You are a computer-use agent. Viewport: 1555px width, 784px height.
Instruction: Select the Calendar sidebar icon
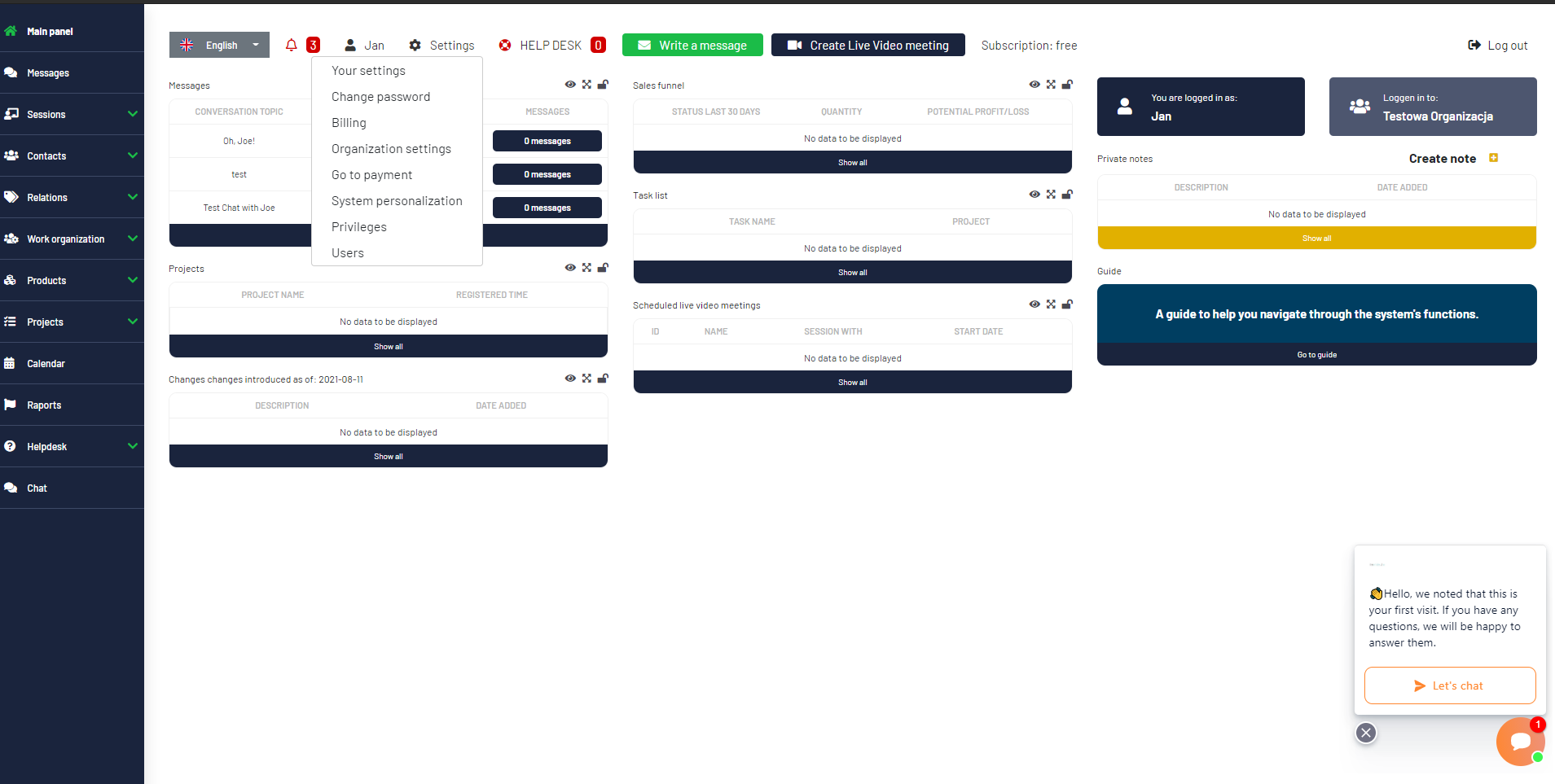(x=11, y=363)
